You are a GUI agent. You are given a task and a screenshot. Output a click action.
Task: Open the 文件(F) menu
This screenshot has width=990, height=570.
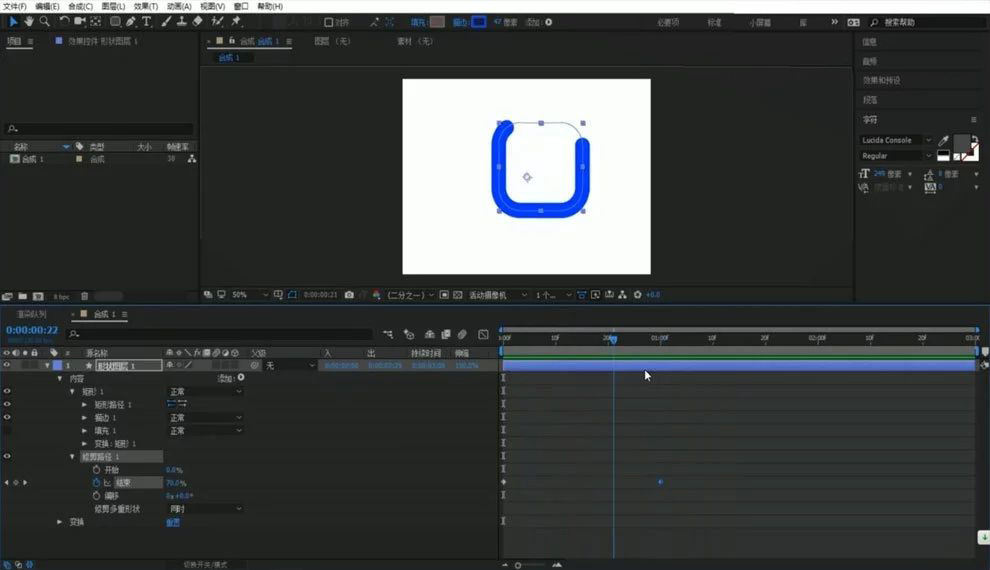[x=15, y=6]
